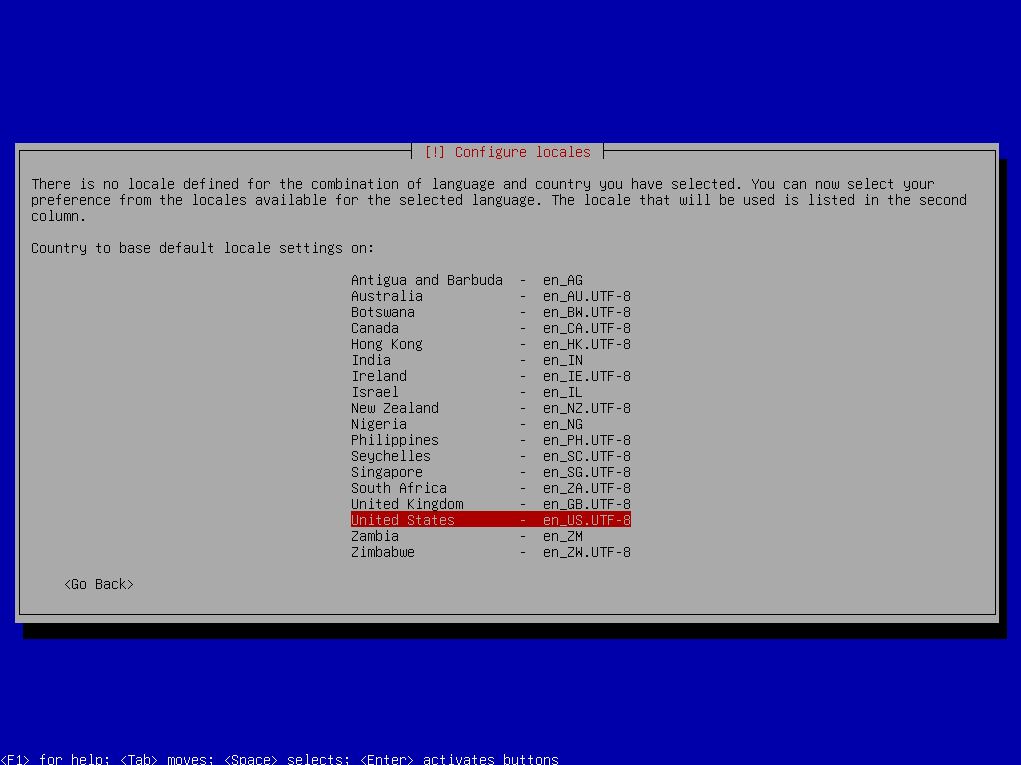The image size is (1021, 765).
Task: Click the Go Back button
Action: pos(99,584)
